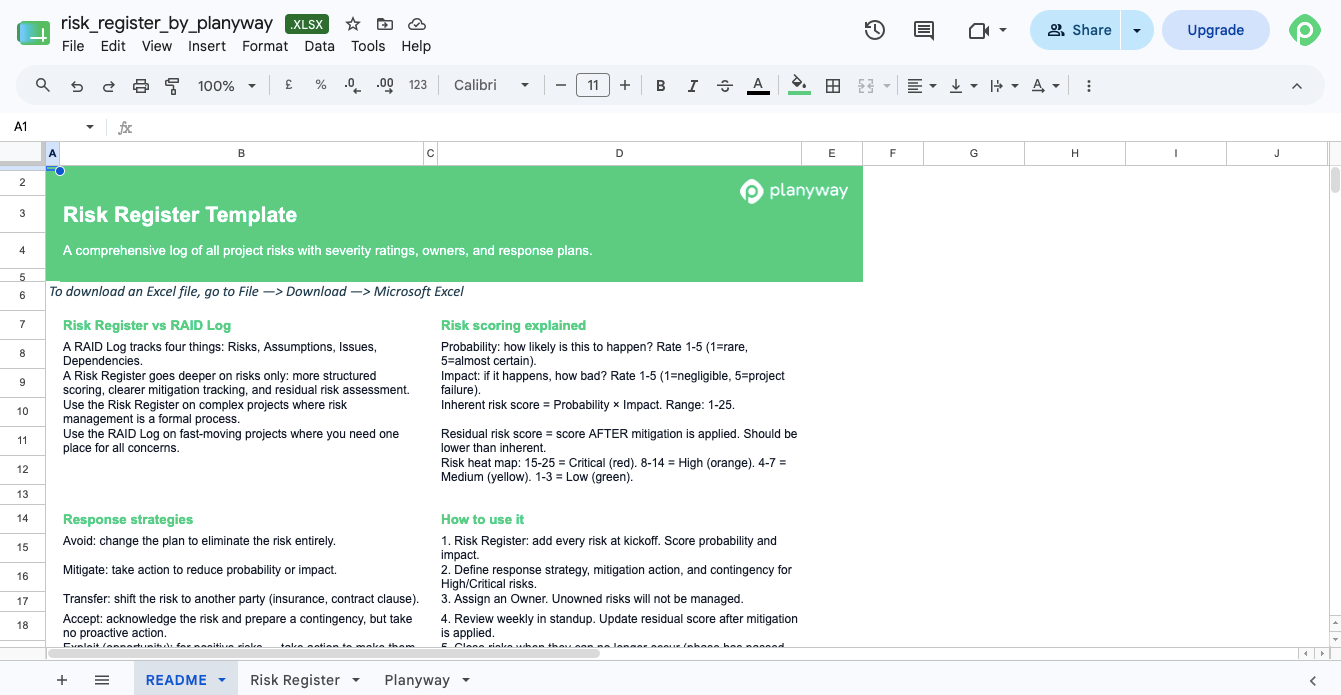Image resolution: width=1341 pixels, height=695 pixels.
Task: Open the Format menu
Action: (265, 46)
